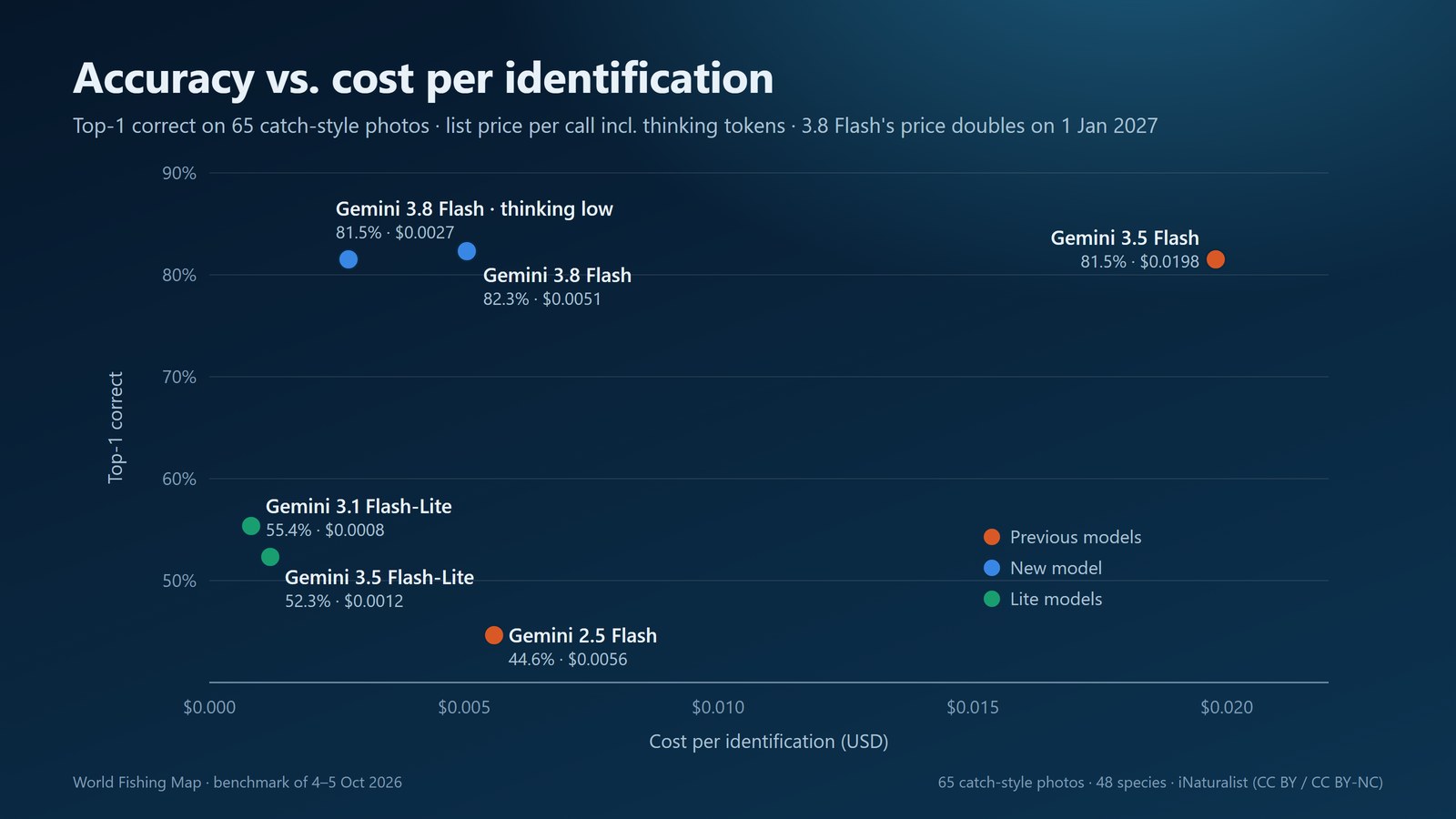1456x819 pixels.
Task: Click the 'Gemini 3.1 Flash-Lite' label
Action: coord(359,506)
